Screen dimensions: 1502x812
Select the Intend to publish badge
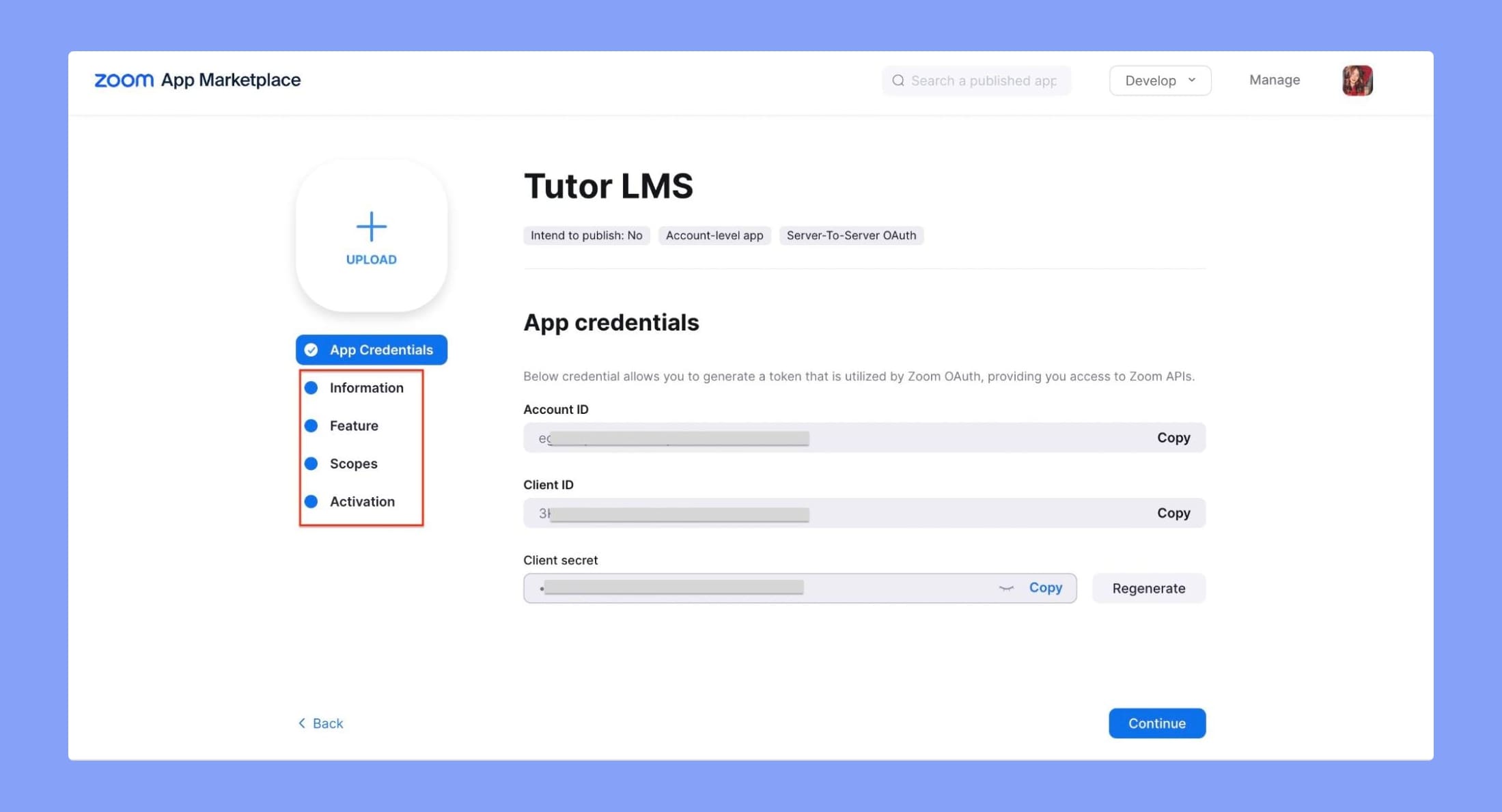pyautogui.click(x=586, y=235)
